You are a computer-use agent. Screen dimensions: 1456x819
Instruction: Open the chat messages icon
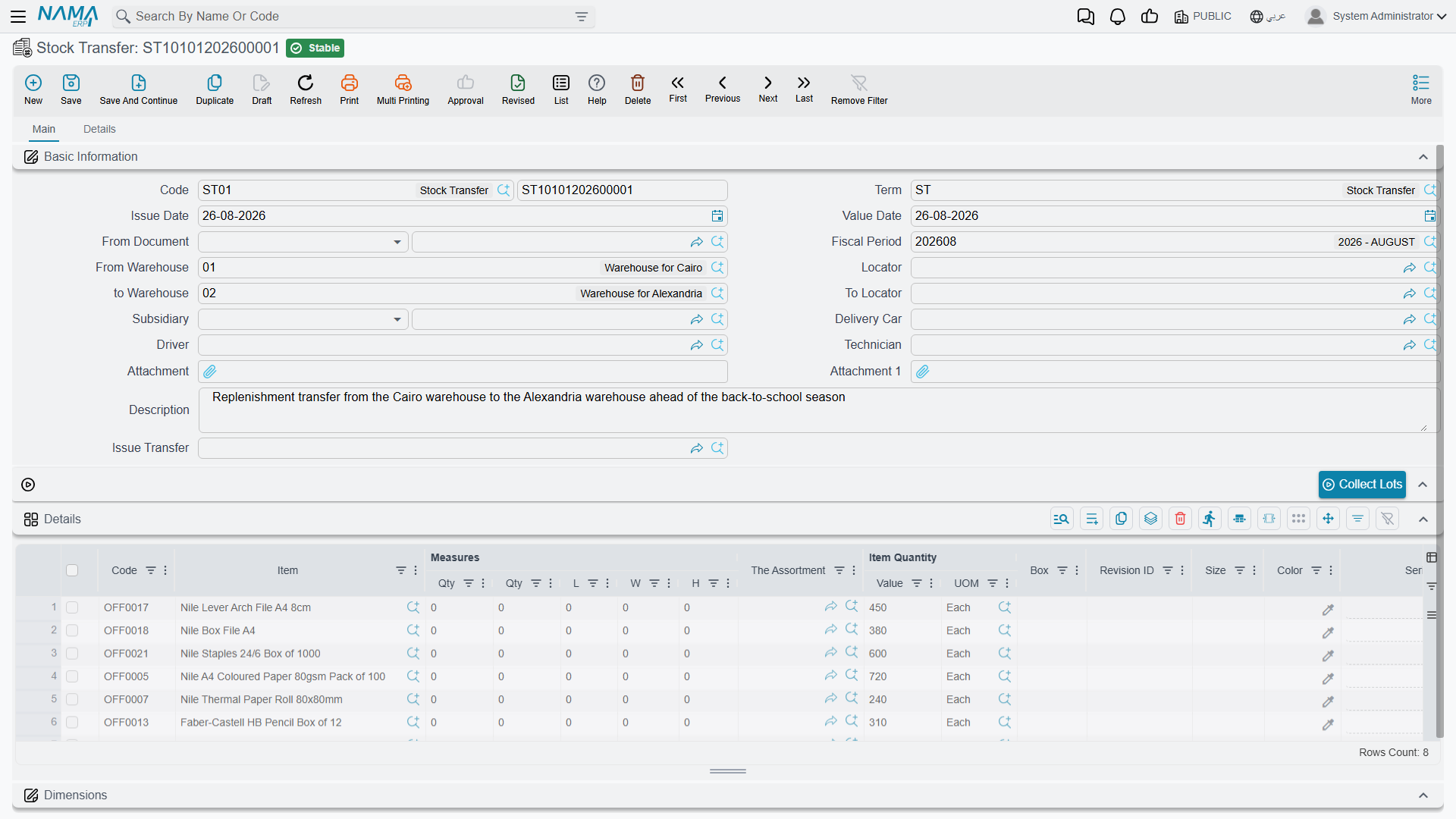click(x=1086, y=17)
